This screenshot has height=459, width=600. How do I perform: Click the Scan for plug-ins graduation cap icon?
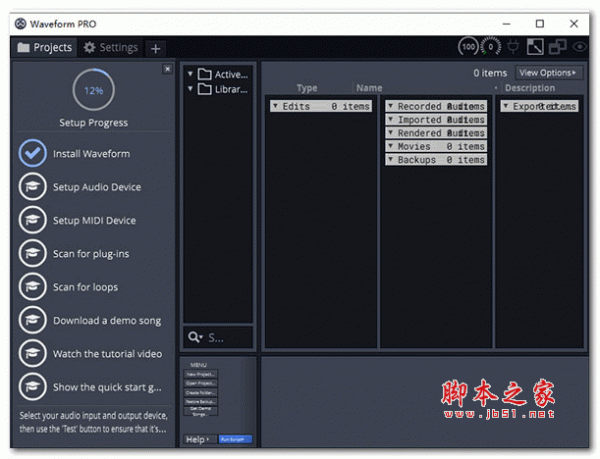(x=33, y=253)
